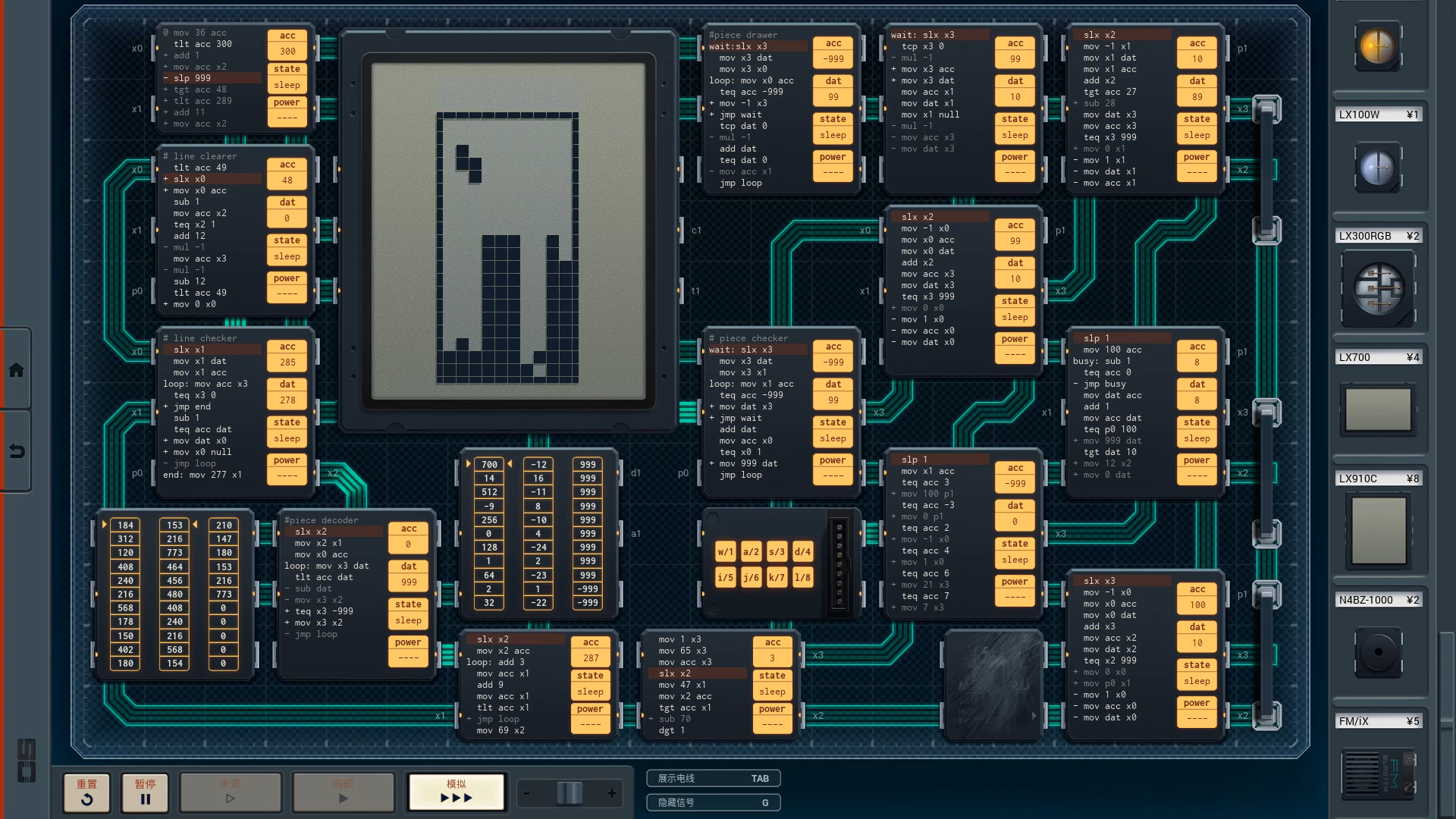This screenshot has height=819, width=1456.
Task: Pause the simulation with 暂停 button
Action: [145, 792]
